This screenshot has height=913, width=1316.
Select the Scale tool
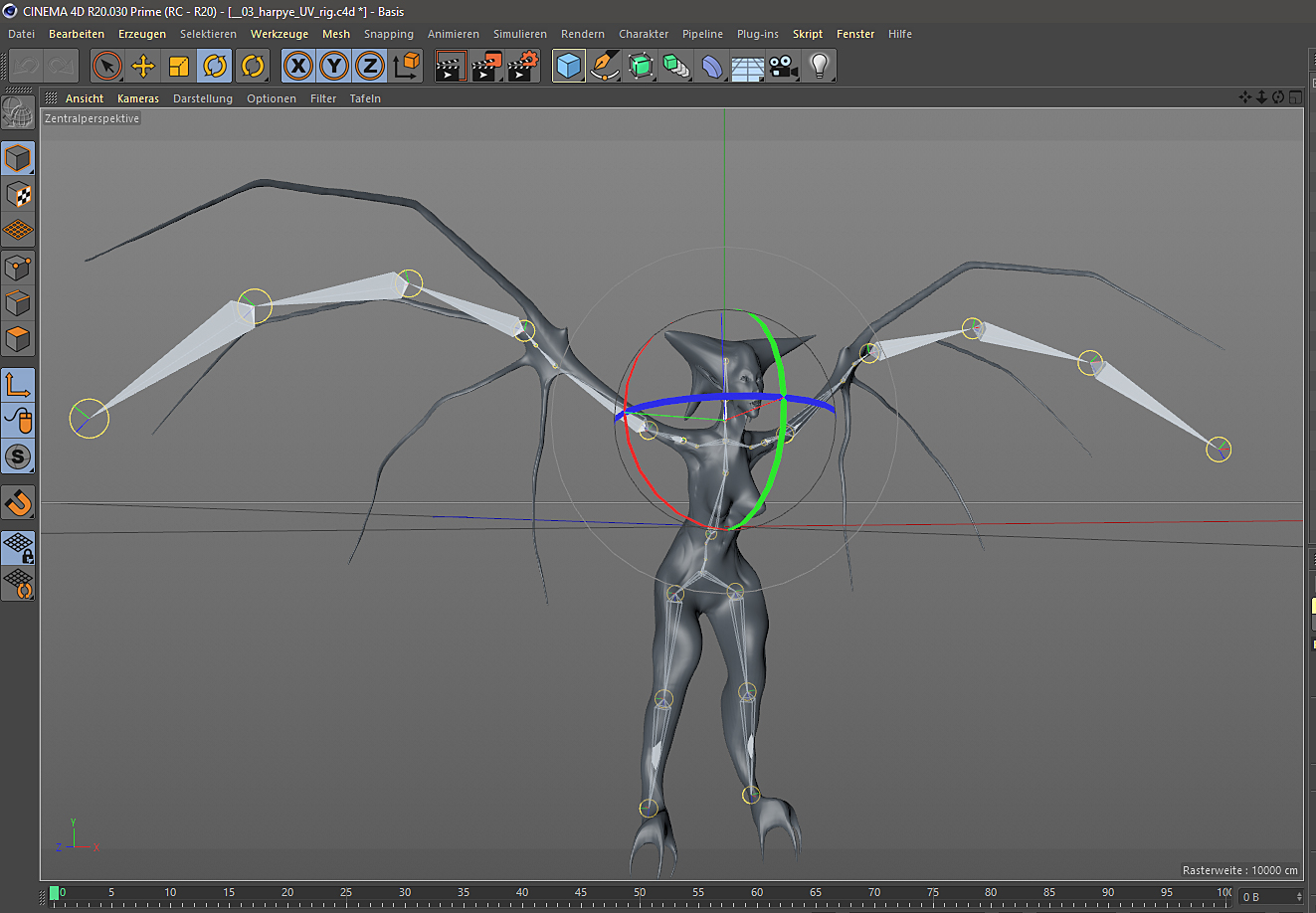[x=179, y=67]
